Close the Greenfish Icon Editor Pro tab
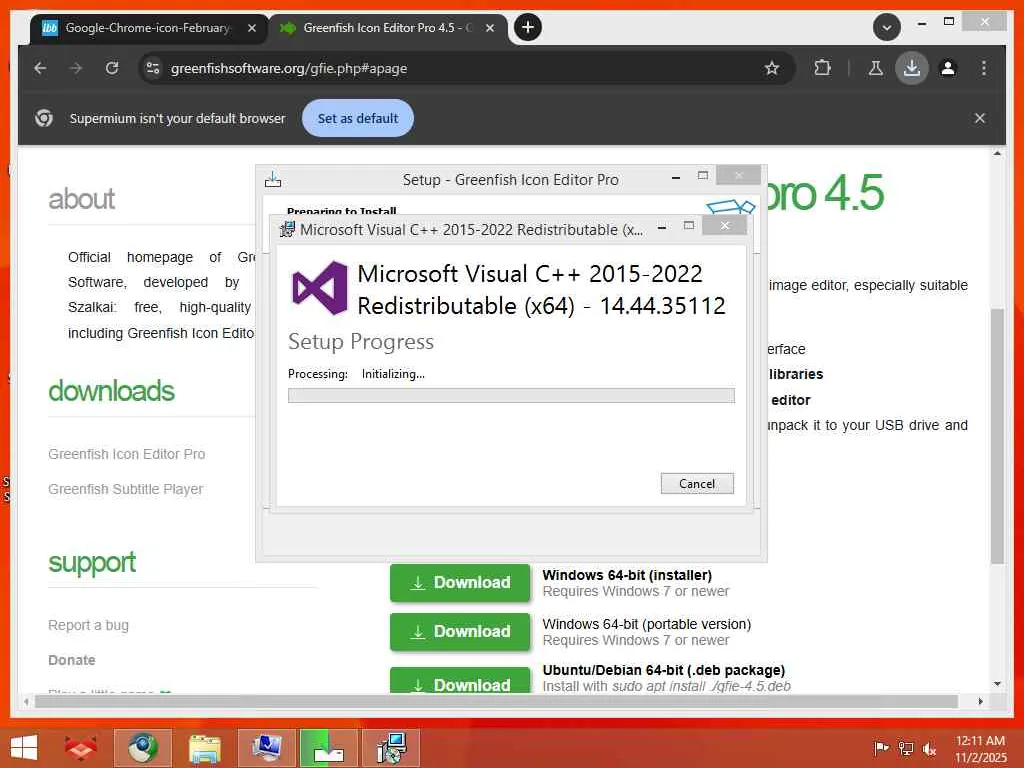Screen dimensions: 1024x768 (x=490, y=28)
